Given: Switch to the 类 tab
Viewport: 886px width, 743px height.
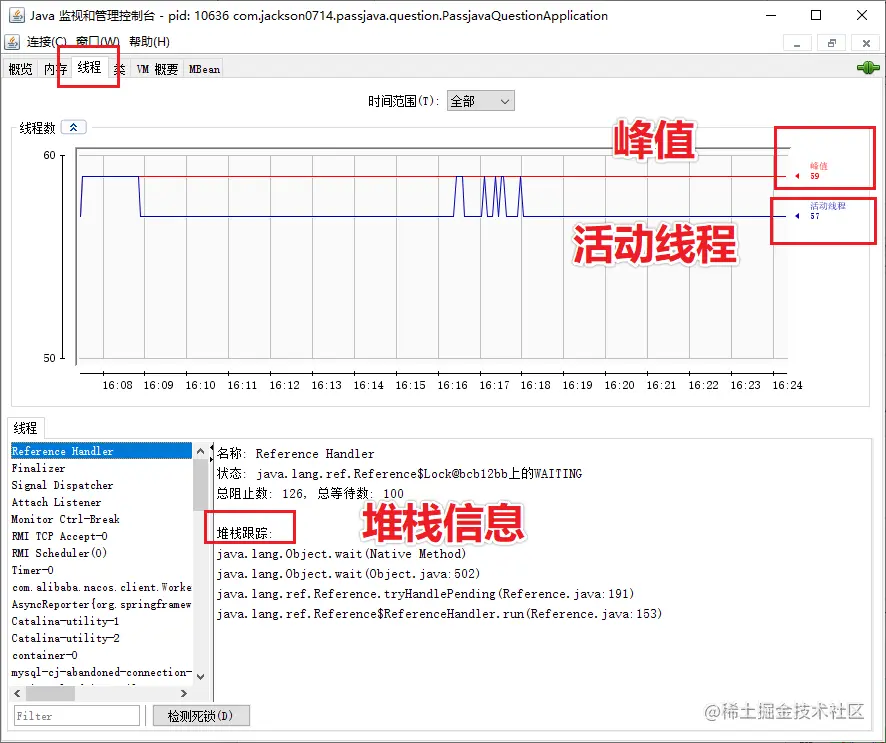Looking at the screenshot, I should click(x=119, y=69).
